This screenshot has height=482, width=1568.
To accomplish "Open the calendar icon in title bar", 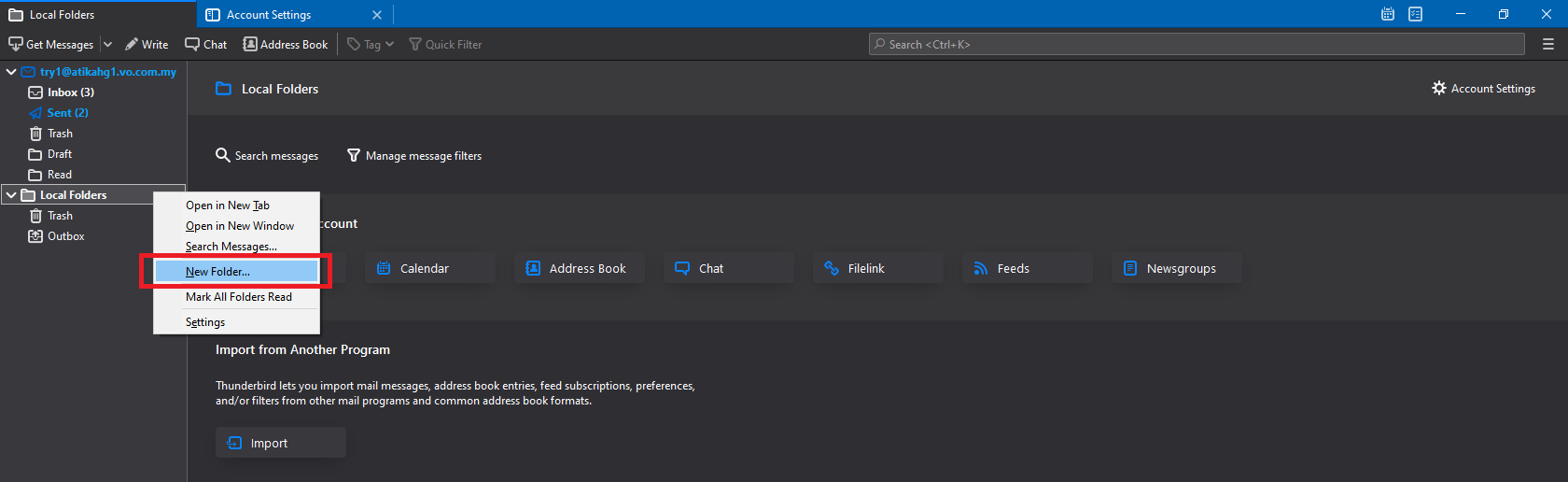I will 1388,14.
